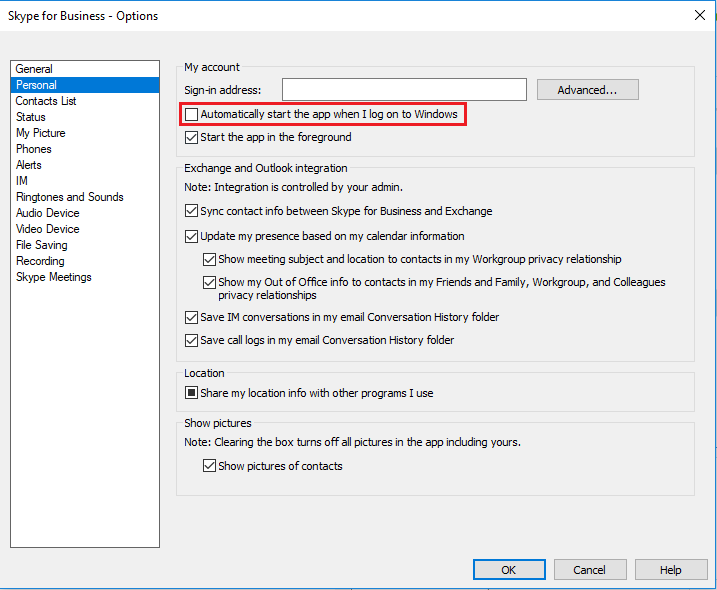Disable Save IM conversations in email folder

(192, 317)
